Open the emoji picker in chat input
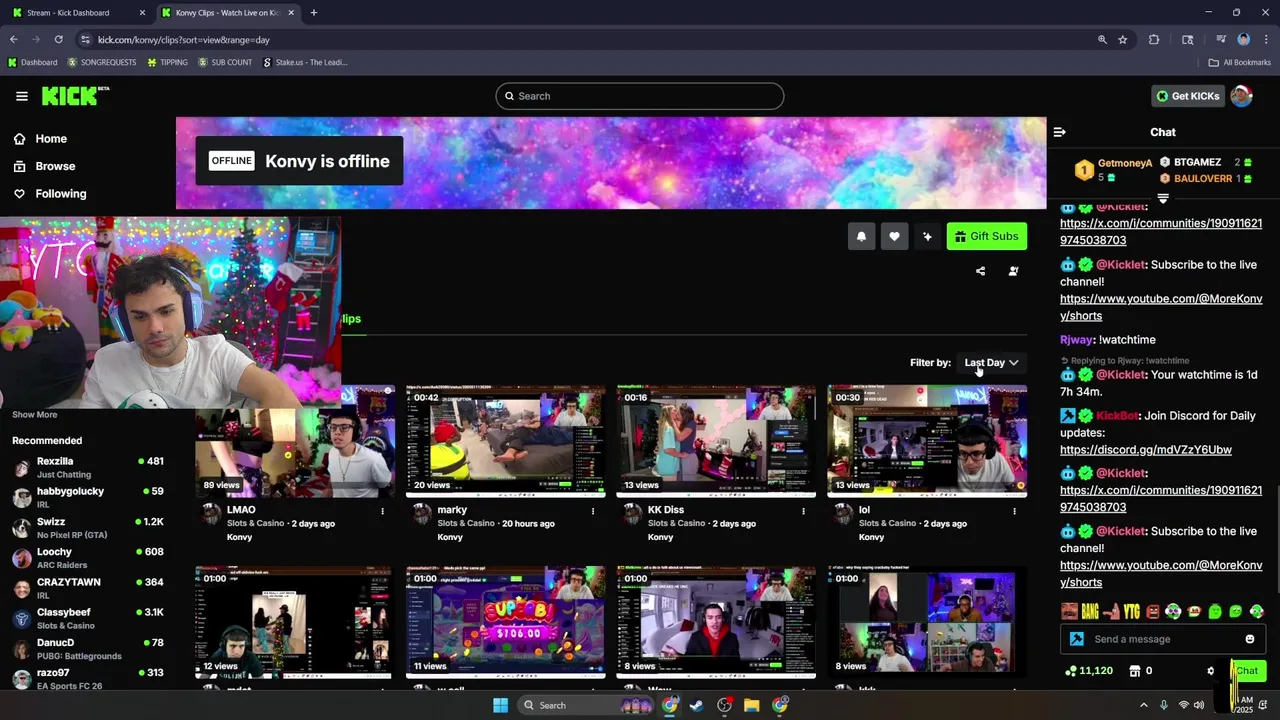The height and width of the screenshot is (720, 1280). 1250,639
